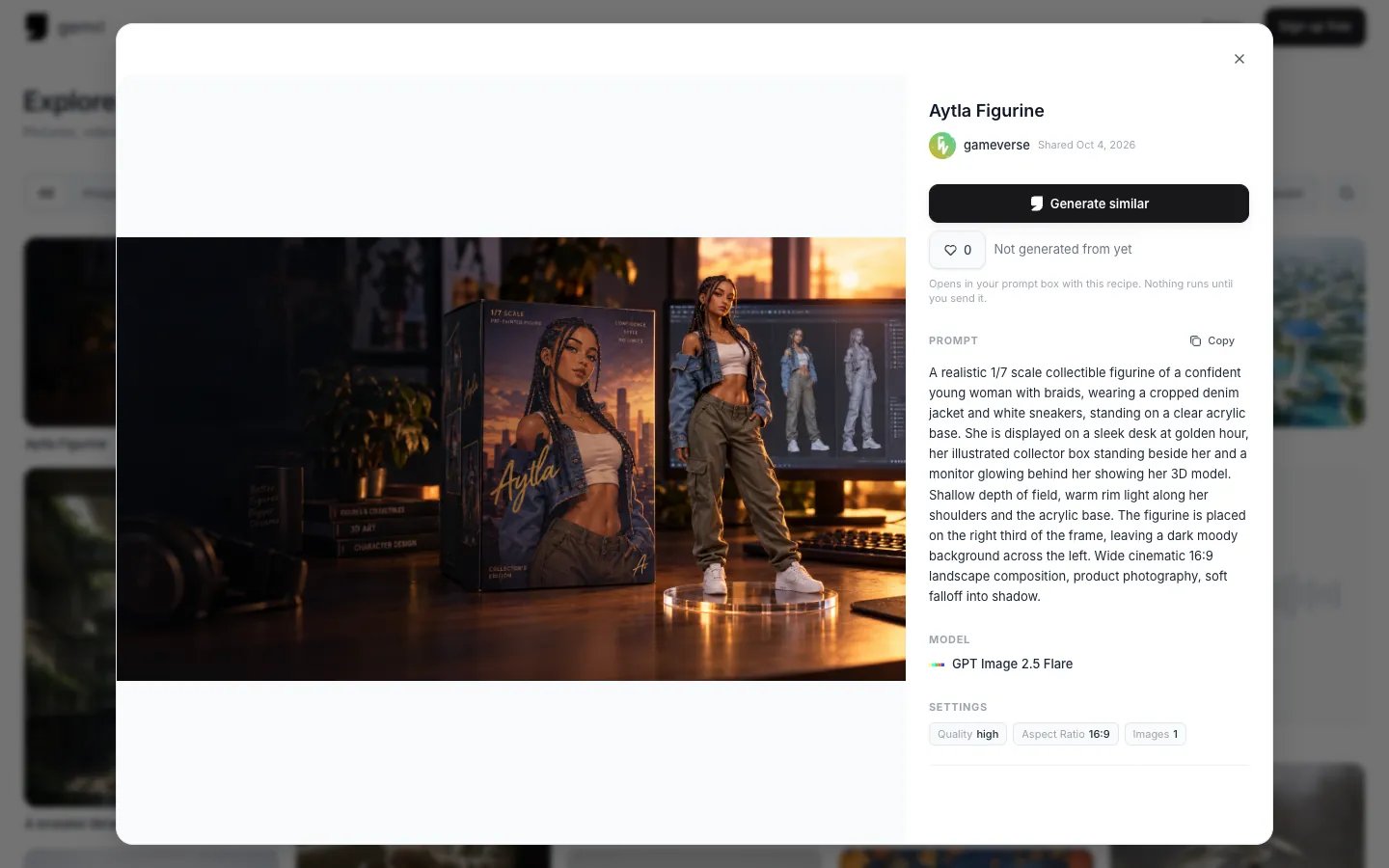Screen dimensions: 1389x868
Task: Click the gameverse avatar icon
Action: coord(942,146)
